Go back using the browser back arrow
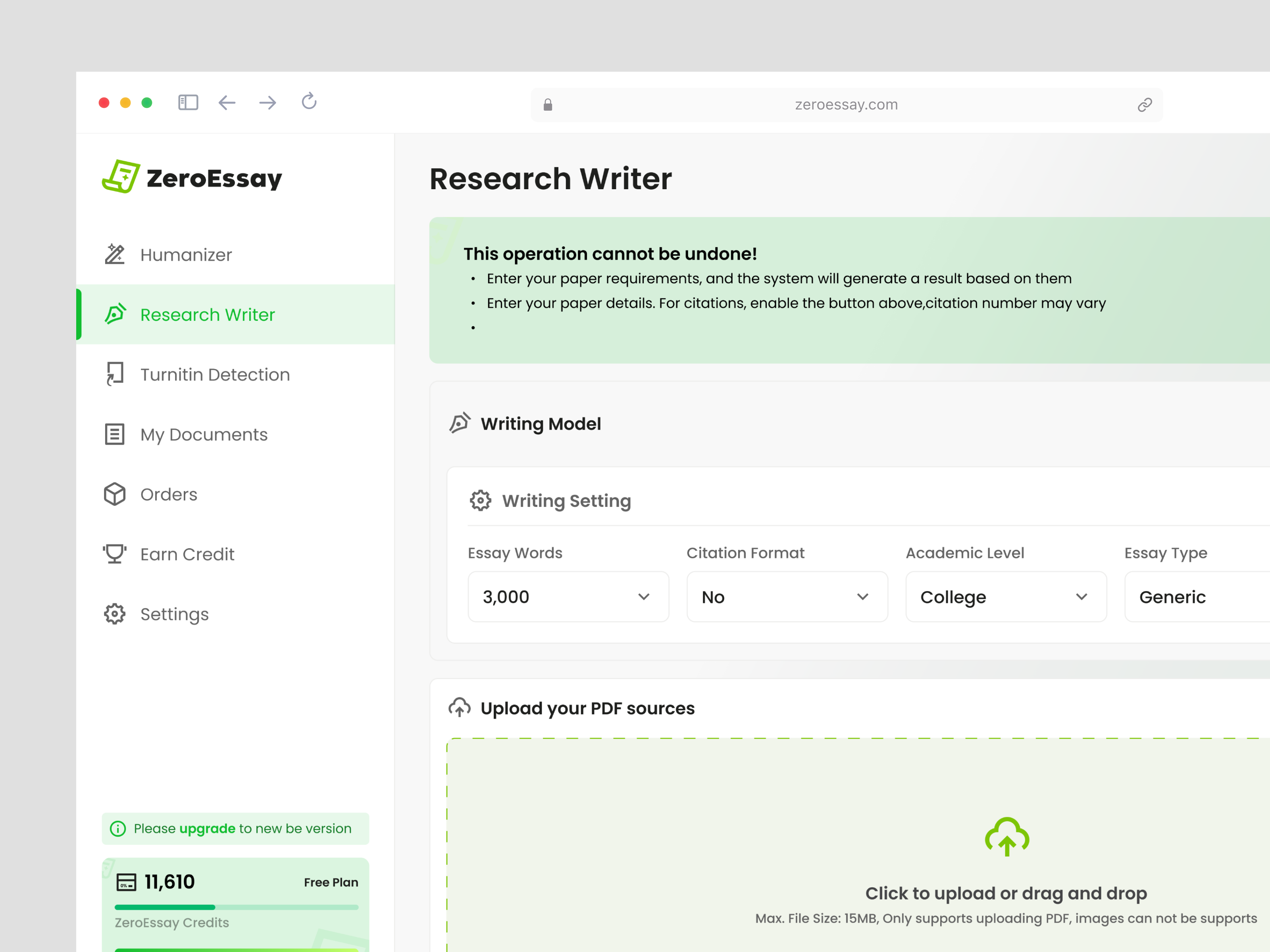The height and width of the screenshot is (952, 1270). [227, 102]
